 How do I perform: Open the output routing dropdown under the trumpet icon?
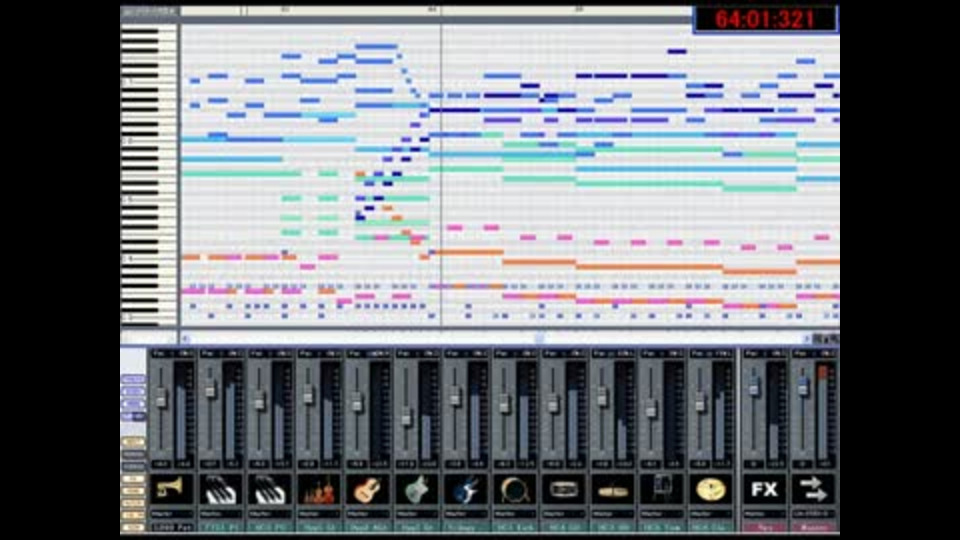[172, 514]
